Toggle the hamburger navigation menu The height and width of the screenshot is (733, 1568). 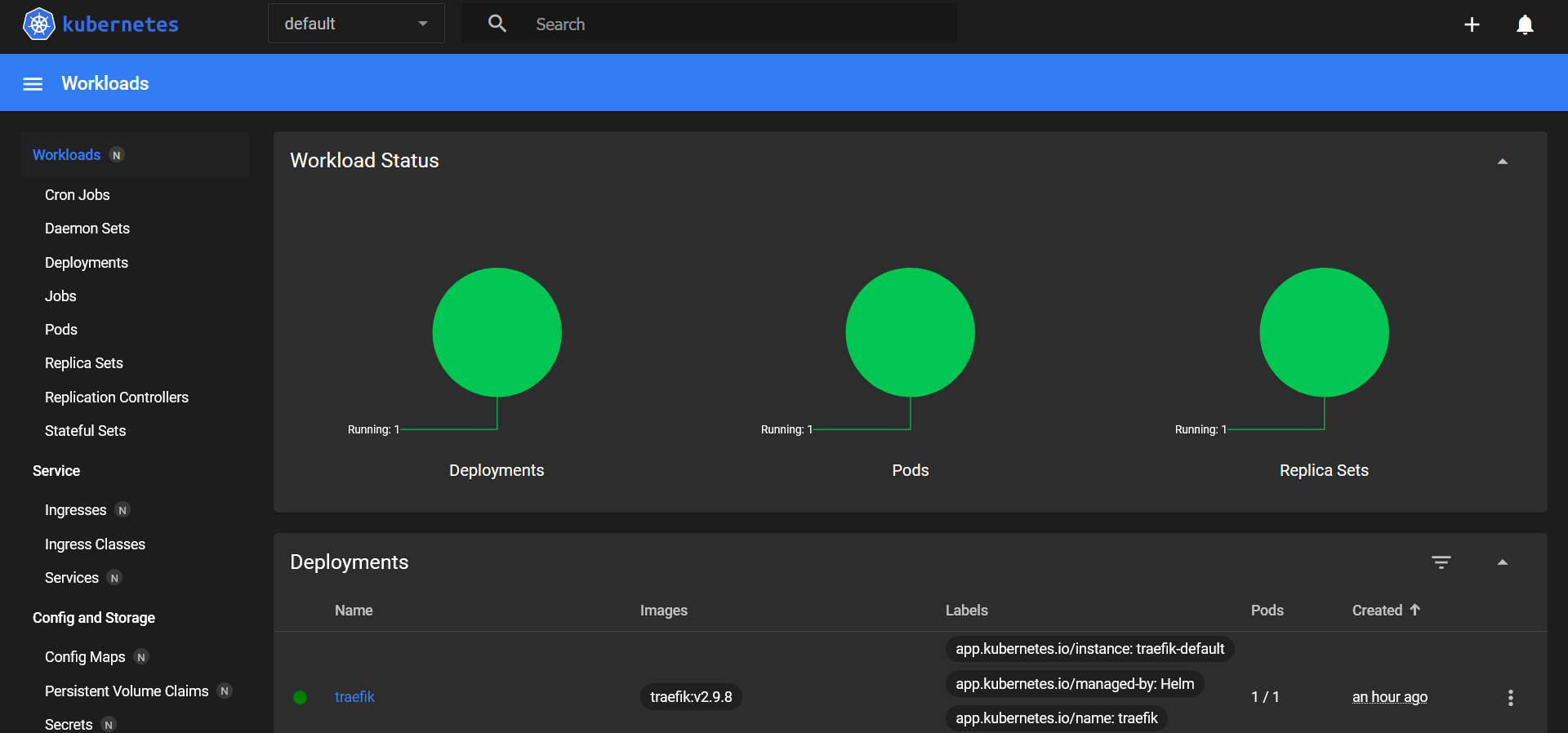click(33, 83)
